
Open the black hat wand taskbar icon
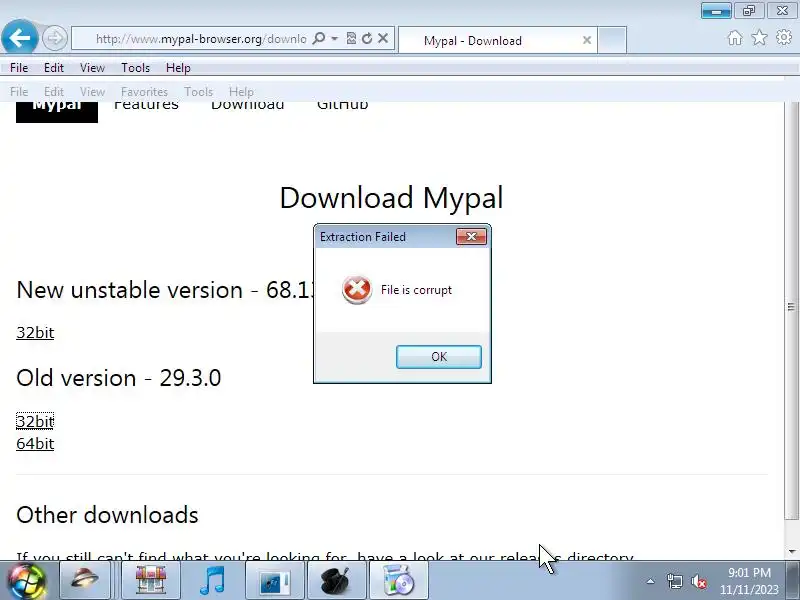[336, 581]
